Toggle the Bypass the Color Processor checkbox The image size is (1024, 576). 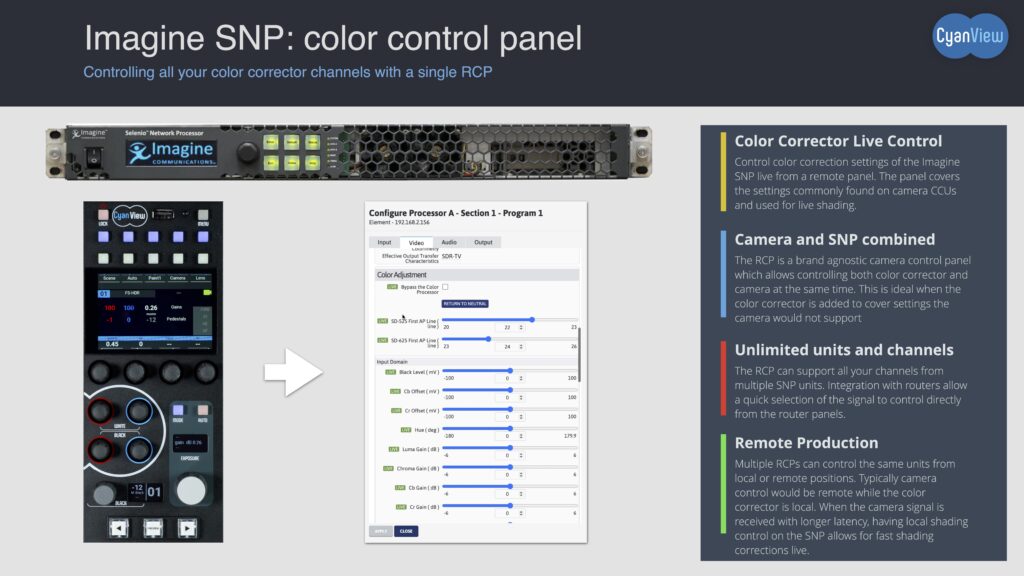point(445,287)
